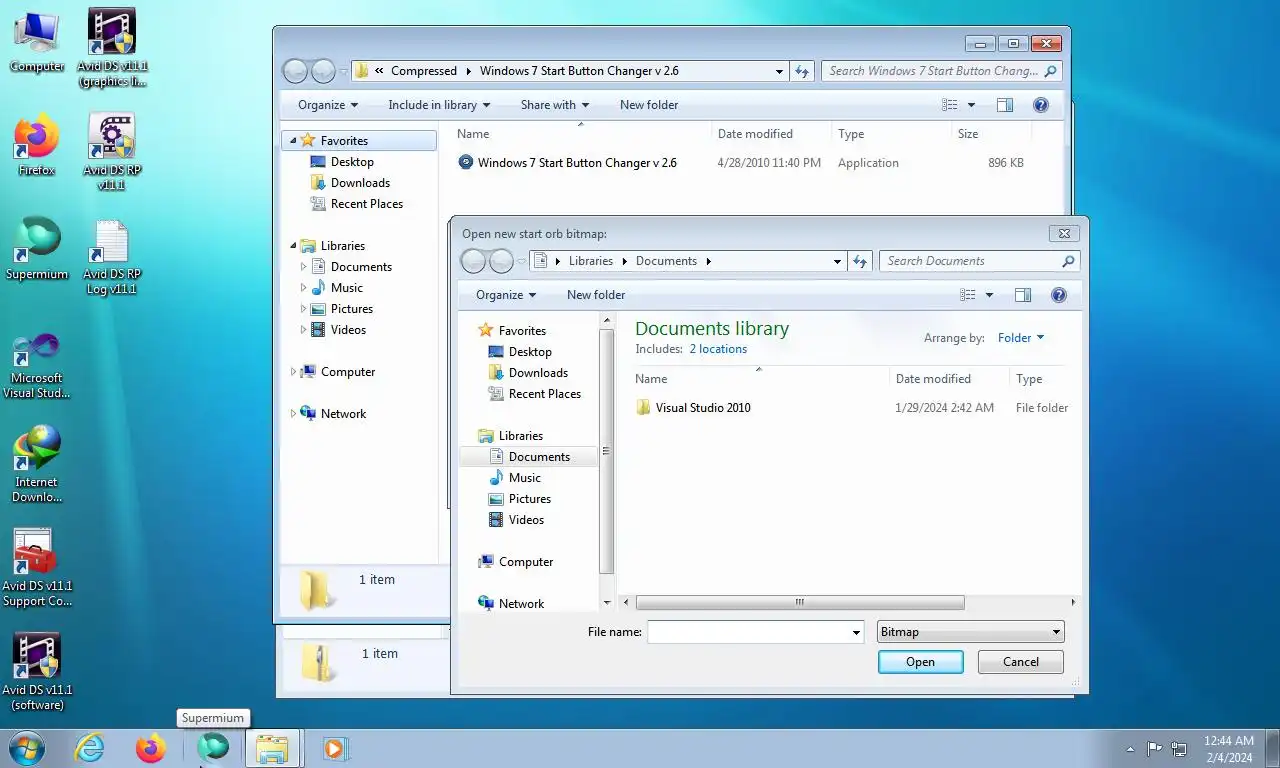Open the Windows Start orb
Image resolution: width=1280 pixels, height=768 pixels.
(26, 748)
